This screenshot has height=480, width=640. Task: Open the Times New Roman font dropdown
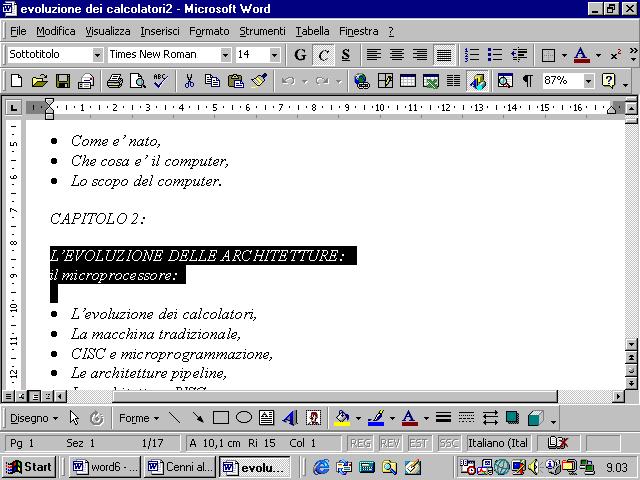tap(225, 55)
